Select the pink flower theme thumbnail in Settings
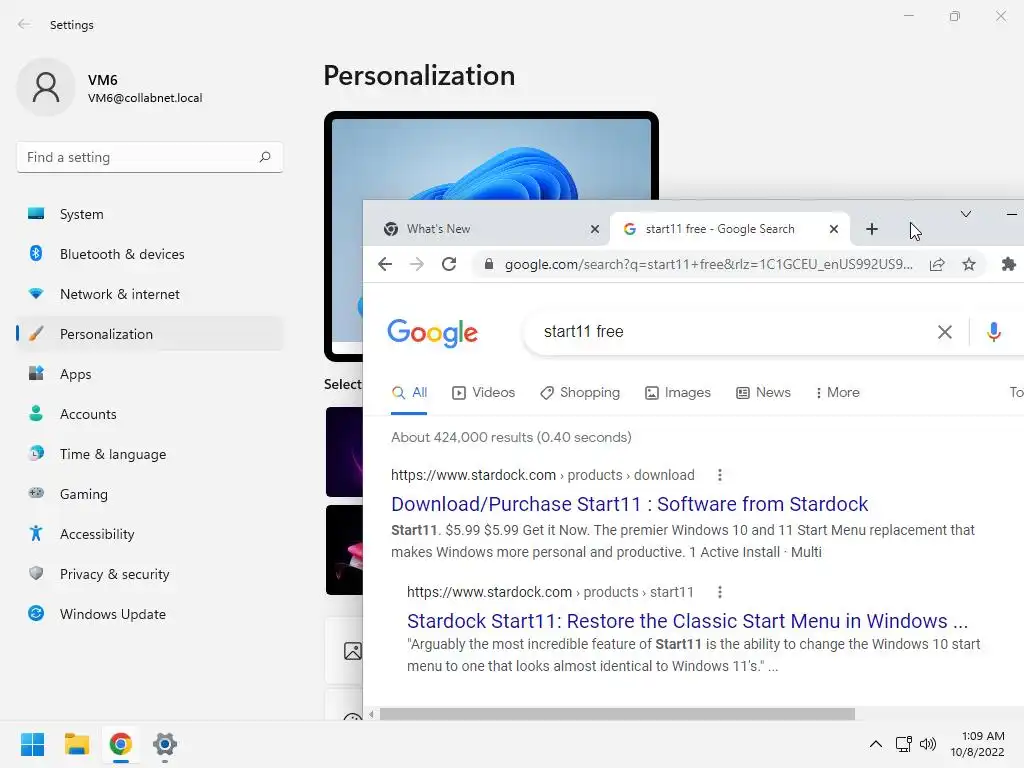The height and width of the screenshot is (768, 1024). click(344, 550)
